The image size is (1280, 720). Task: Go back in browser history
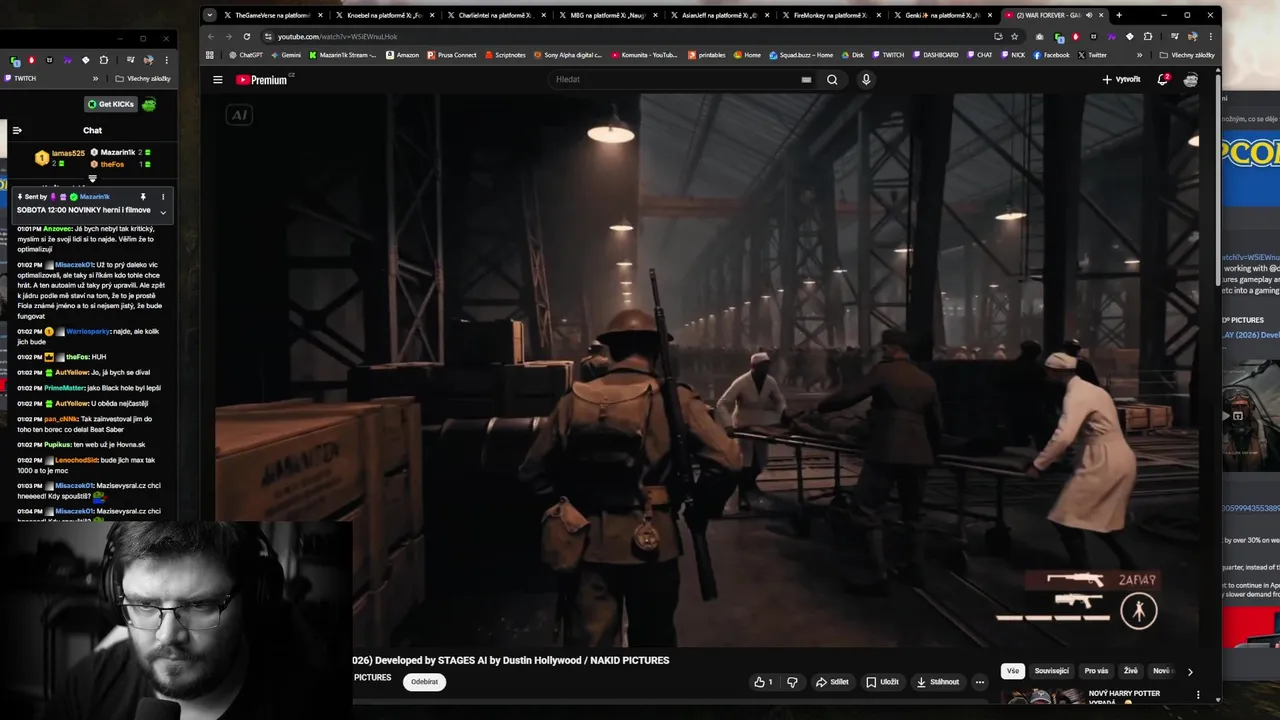[211, 36]
